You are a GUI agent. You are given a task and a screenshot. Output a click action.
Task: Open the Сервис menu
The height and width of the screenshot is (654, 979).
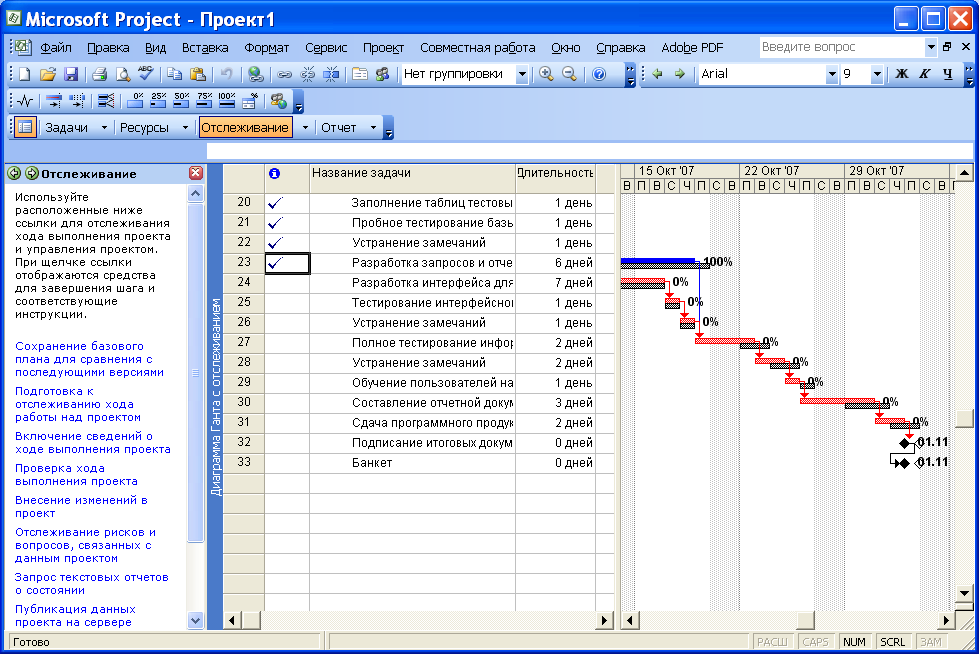click(326, 47)
